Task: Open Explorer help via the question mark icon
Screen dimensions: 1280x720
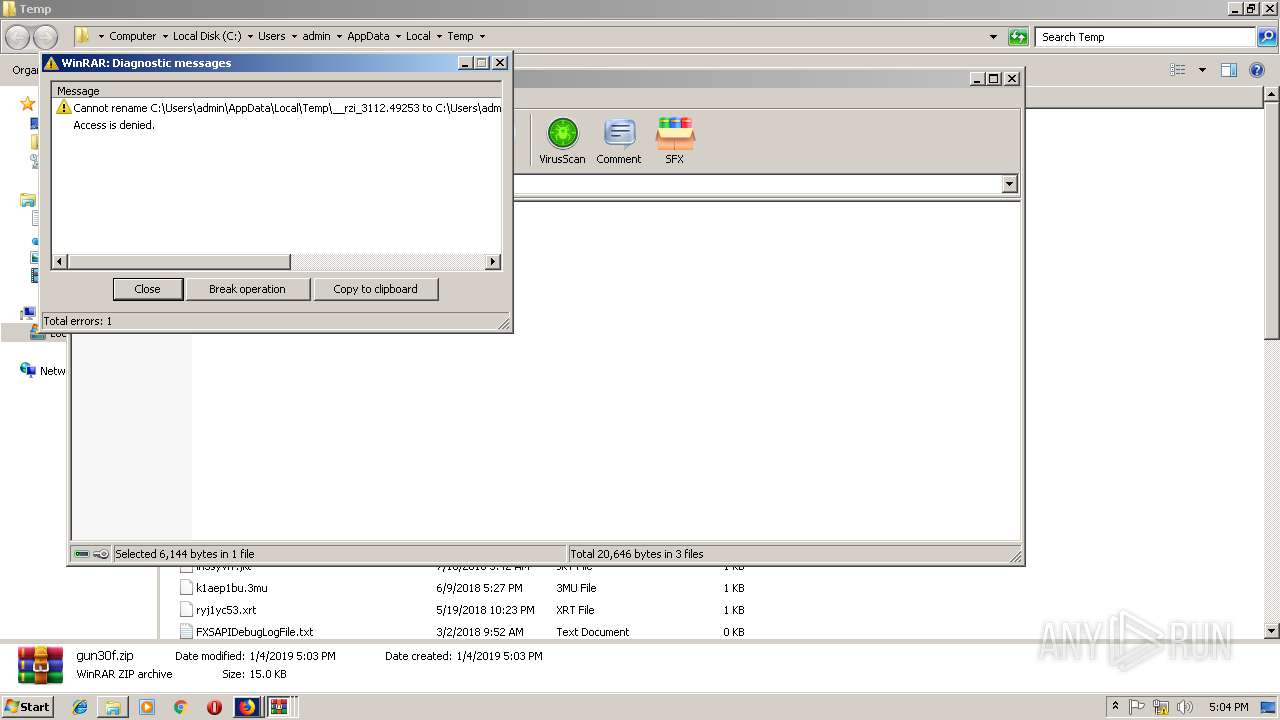Action: (1257, 70)
